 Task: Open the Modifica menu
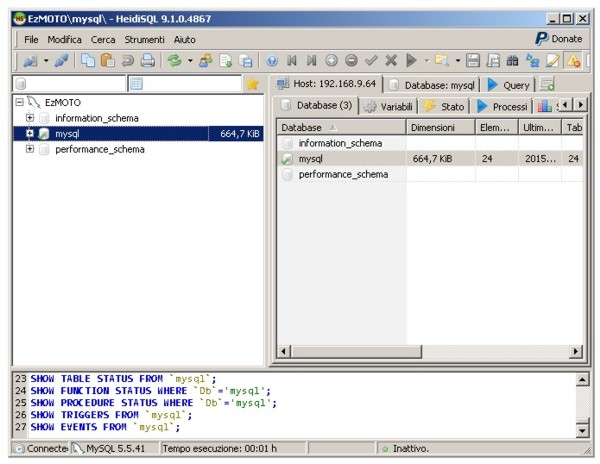(x=64, y=39)
